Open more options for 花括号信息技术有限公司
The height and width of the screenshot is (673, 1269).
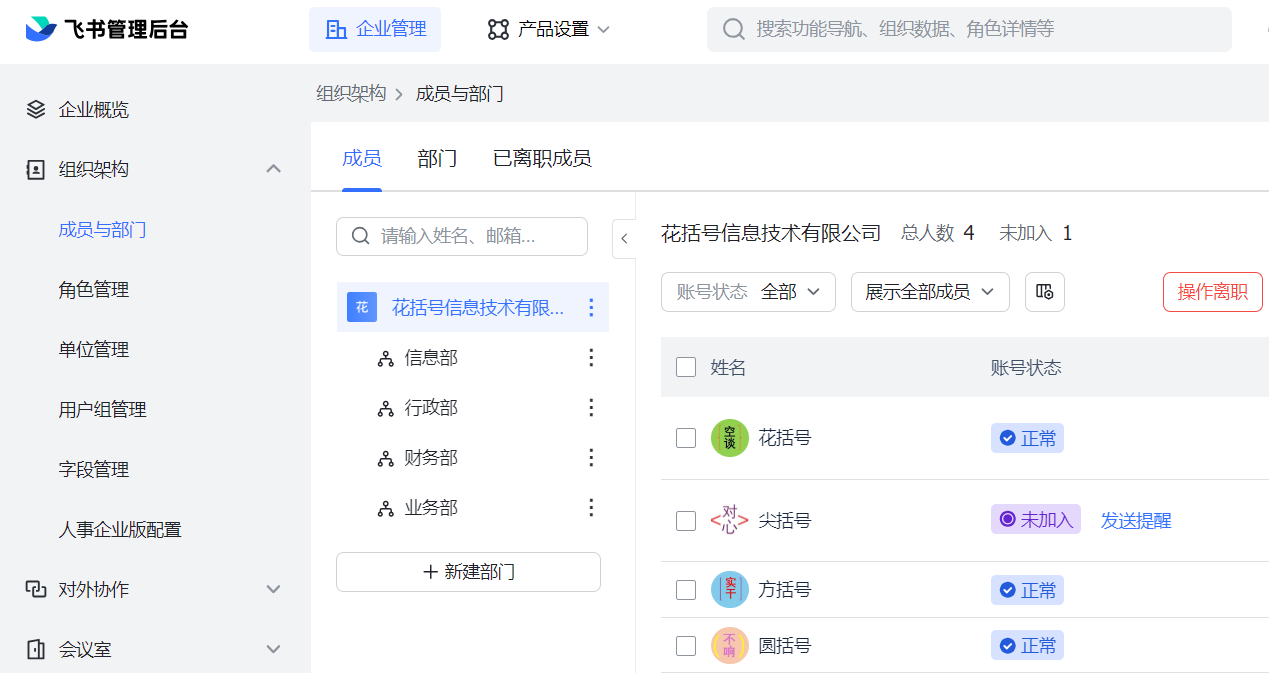[591, 308]
